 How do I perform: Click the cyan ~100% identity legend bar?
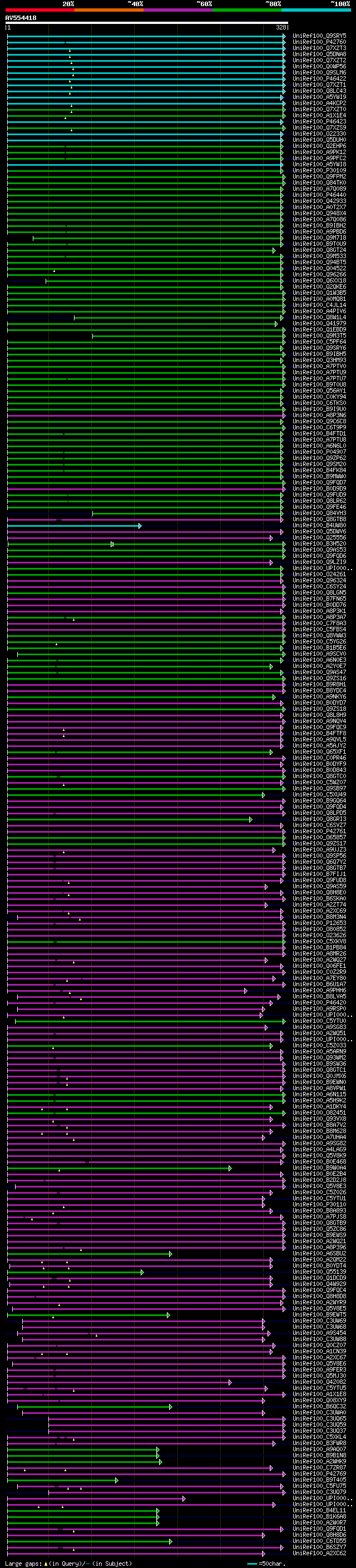pyautogui.click(x=316, y=10)
